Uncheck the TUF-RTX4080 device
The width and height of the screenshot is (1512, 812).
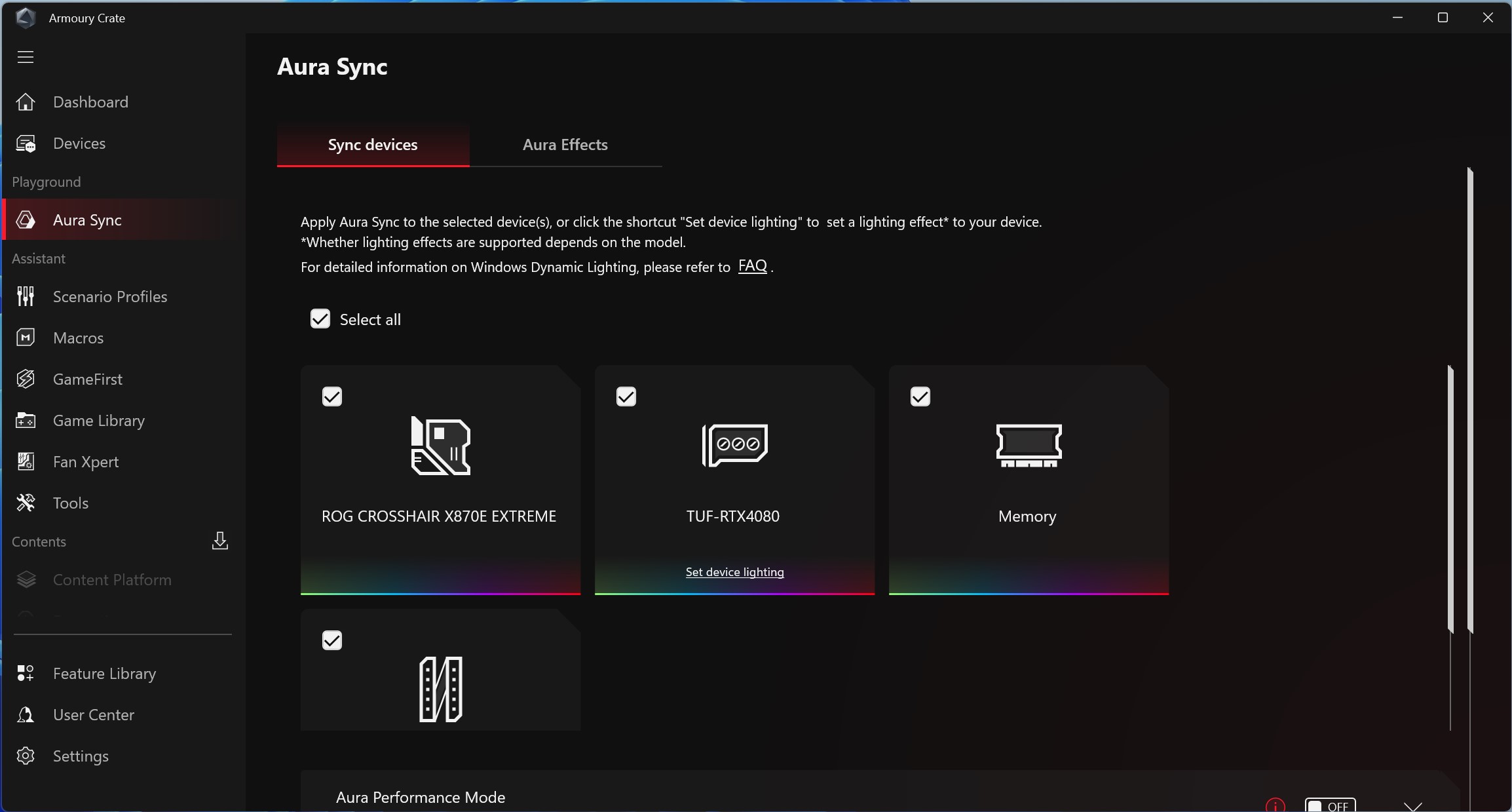click(x=625, y=396)
